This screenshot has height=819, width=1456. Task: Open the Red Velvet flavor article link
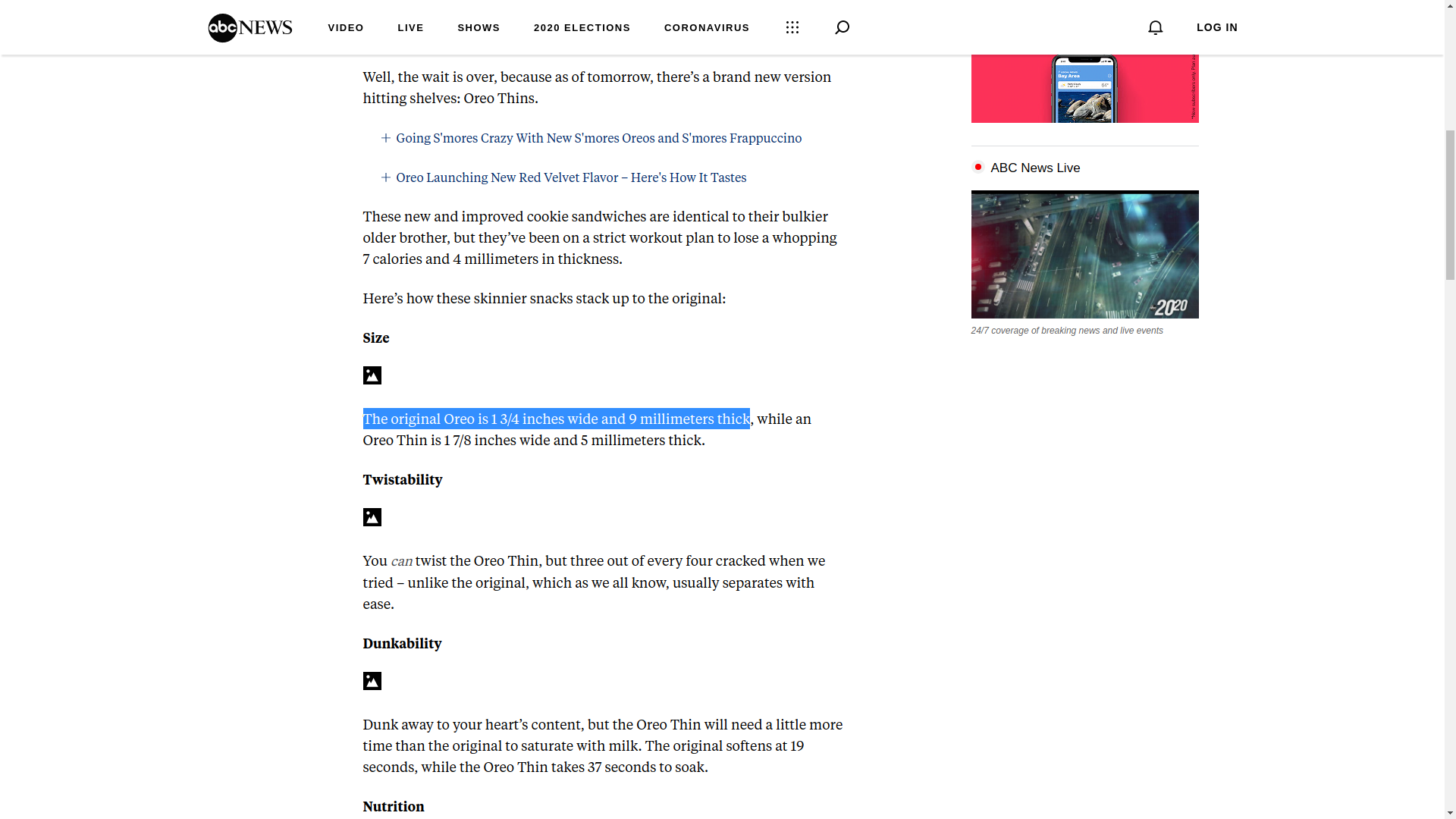point(570,177)
